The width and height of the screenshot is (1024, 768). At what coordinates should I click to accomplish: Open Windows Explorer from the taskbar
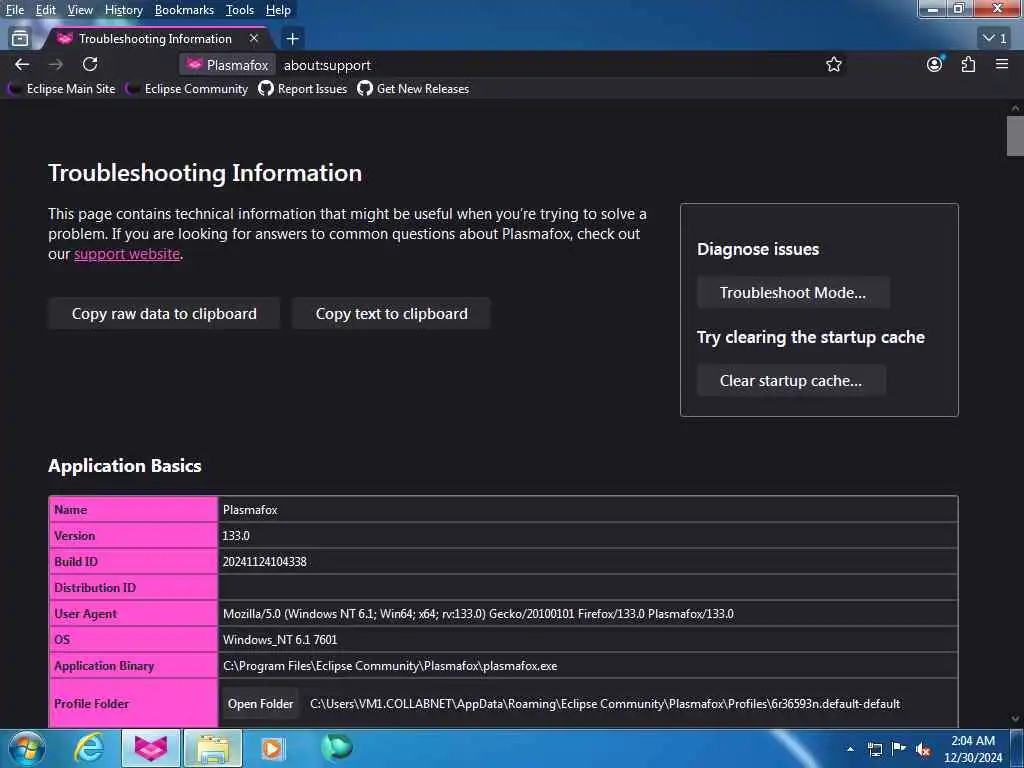(214, 748)
